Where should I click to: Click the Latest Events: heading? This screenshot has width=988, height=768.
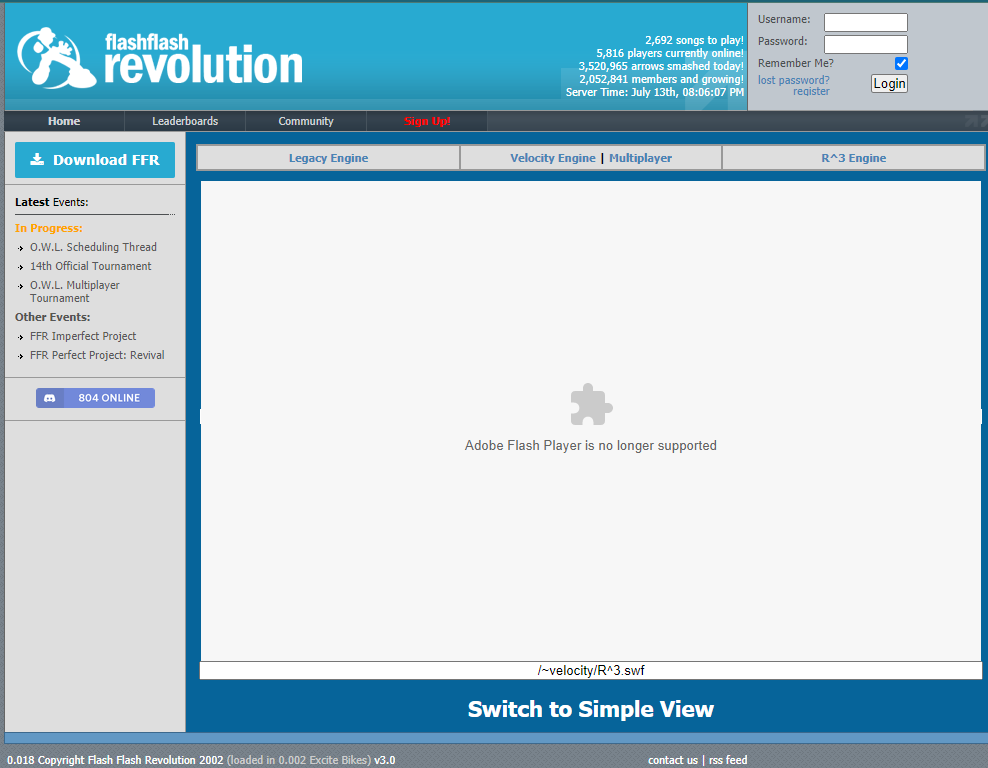52,202
